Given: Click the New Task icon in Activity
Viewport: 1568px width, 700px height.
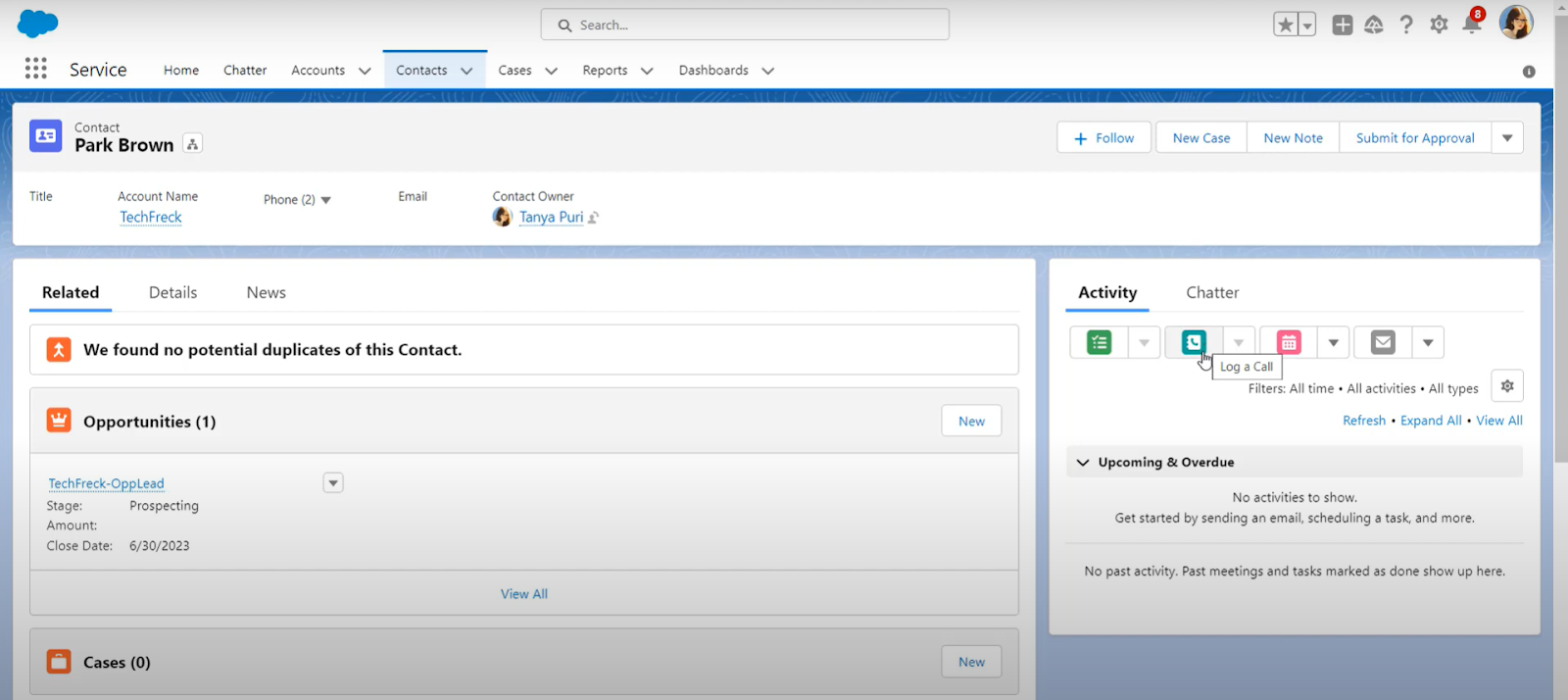Looking at the screenshot, I should click(x=1100, y=342).
